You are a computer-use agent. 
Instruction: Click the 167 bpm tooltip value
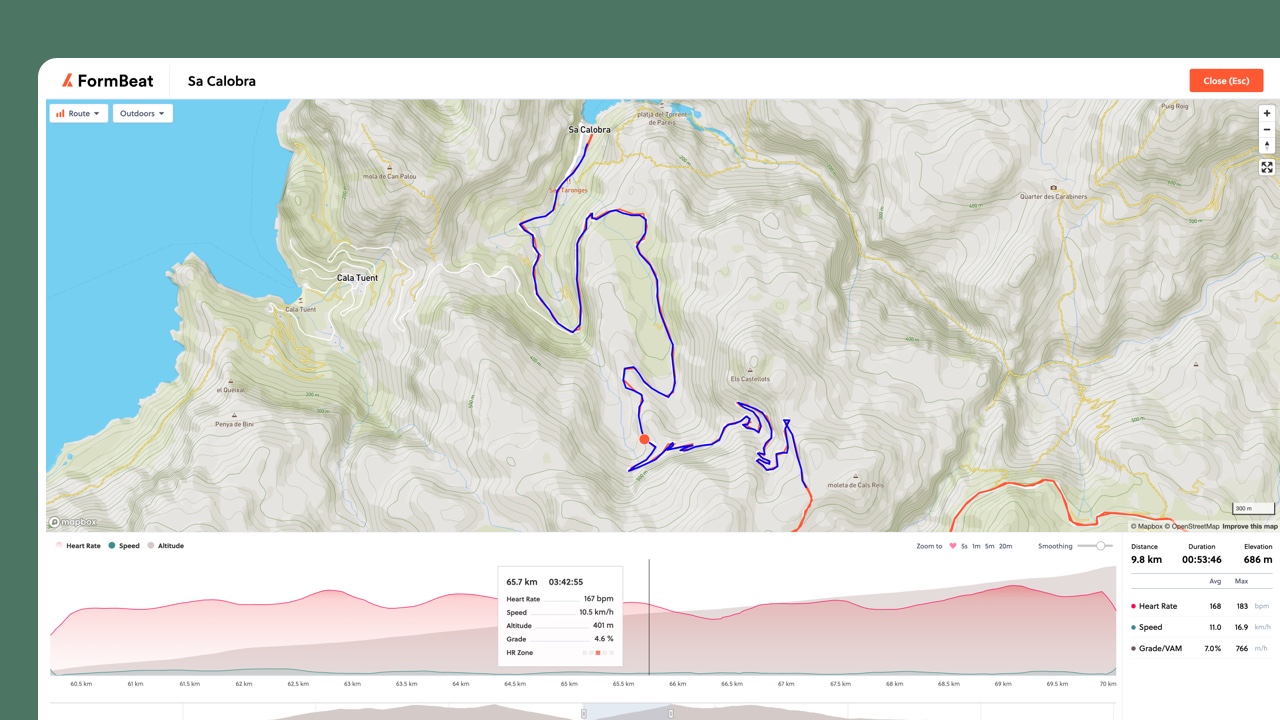tap(598, 599)
